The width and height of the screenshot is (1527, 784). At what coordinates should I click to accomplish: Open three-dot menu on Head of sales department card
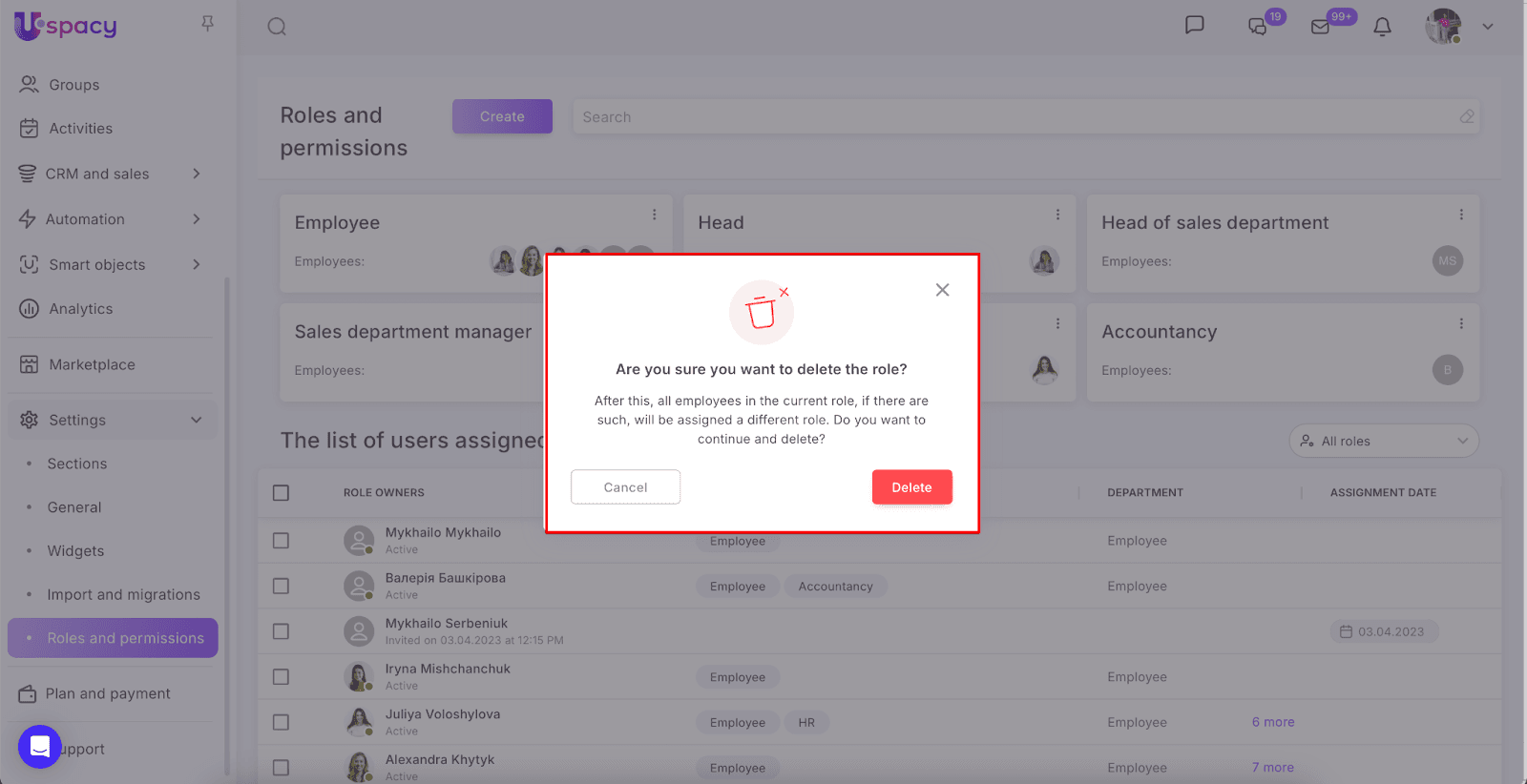[x=1461, y=215]
